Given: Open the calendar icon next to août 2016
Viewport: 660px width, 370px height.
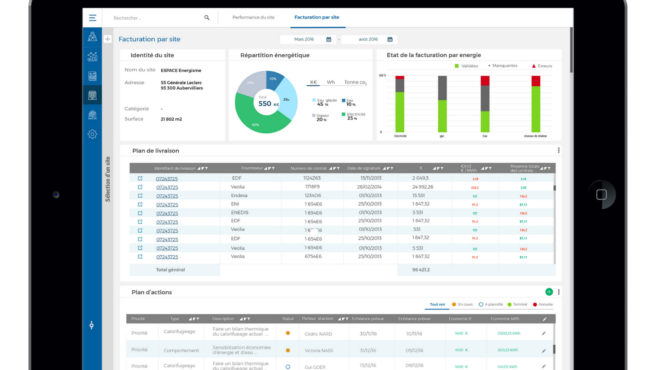Looking at the screenshot, I should pyautogui.click(x=390, y=40).
